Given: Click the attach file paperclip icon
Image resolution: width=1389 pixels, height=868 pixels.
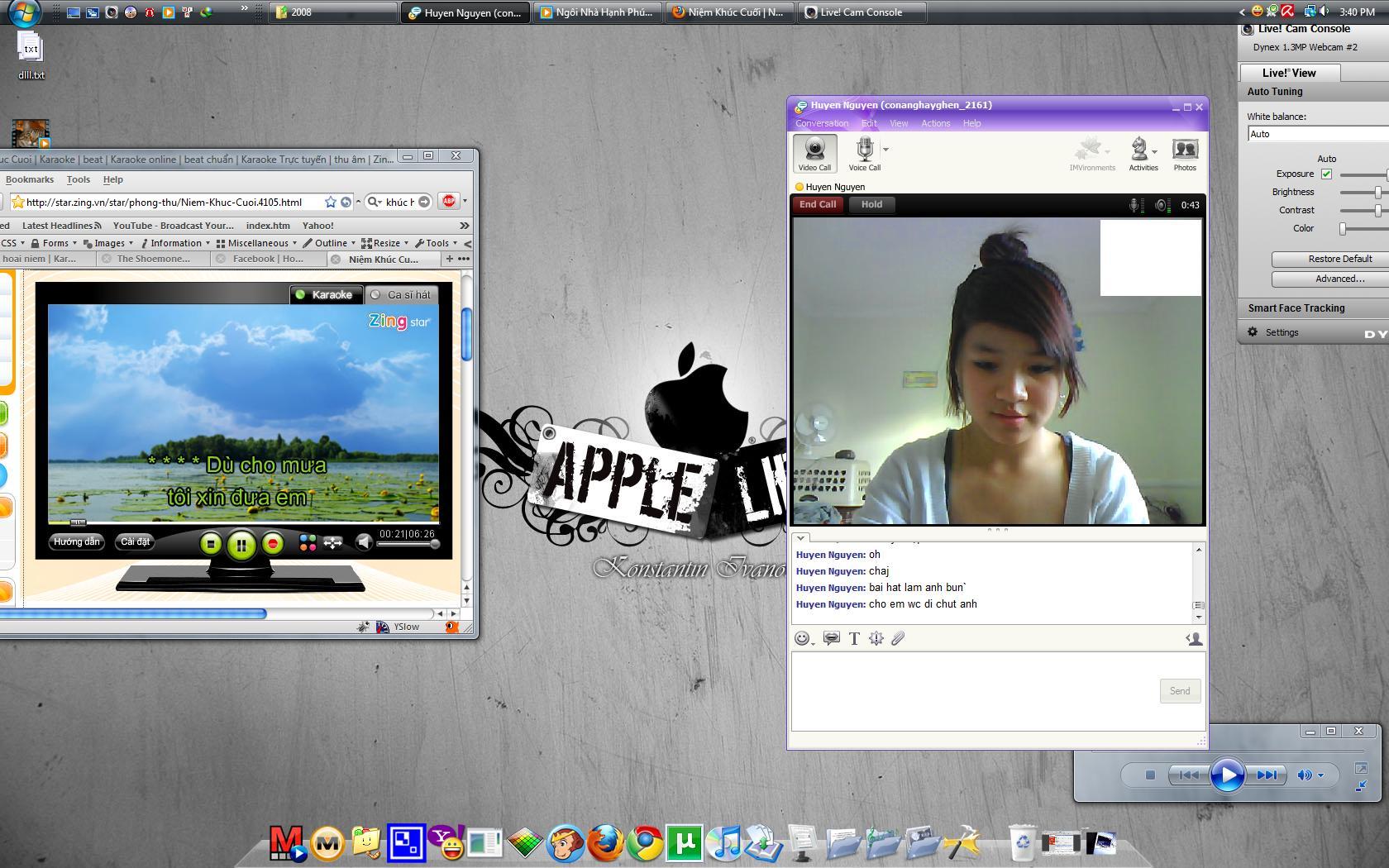Looking at the screenshot, I should pyautogui.click(x=898, y=638).
